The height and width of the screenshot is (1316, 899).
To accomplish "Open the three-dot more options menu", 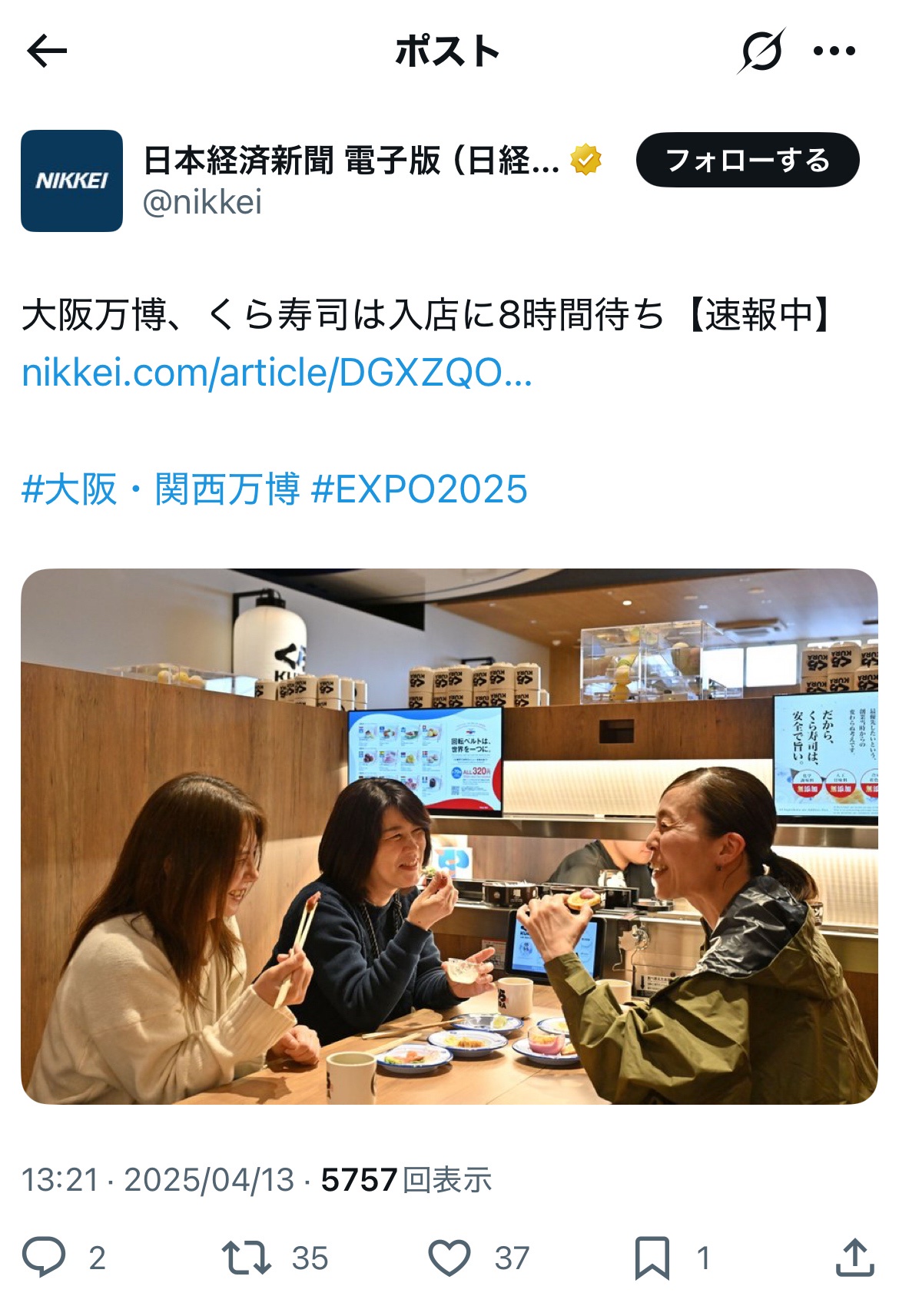I will point(834,51).
